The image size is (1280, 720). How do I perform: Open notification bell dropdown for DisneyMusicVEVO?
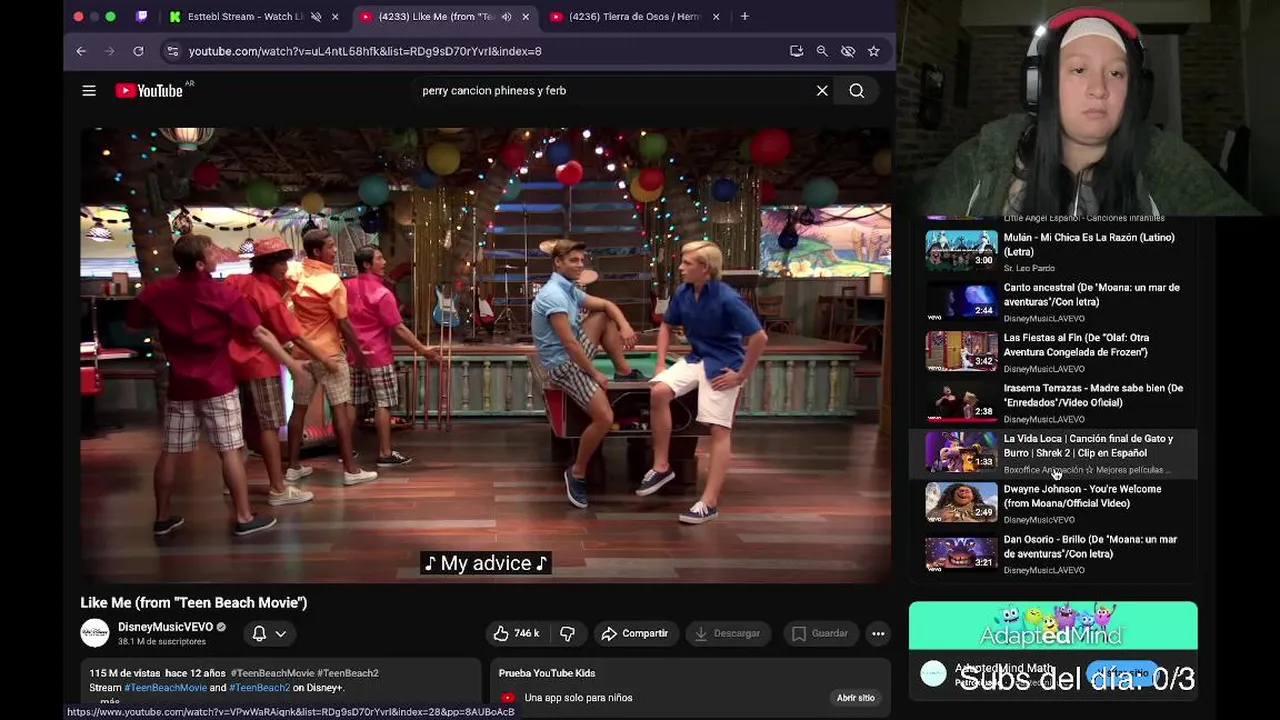coord(268,633)
